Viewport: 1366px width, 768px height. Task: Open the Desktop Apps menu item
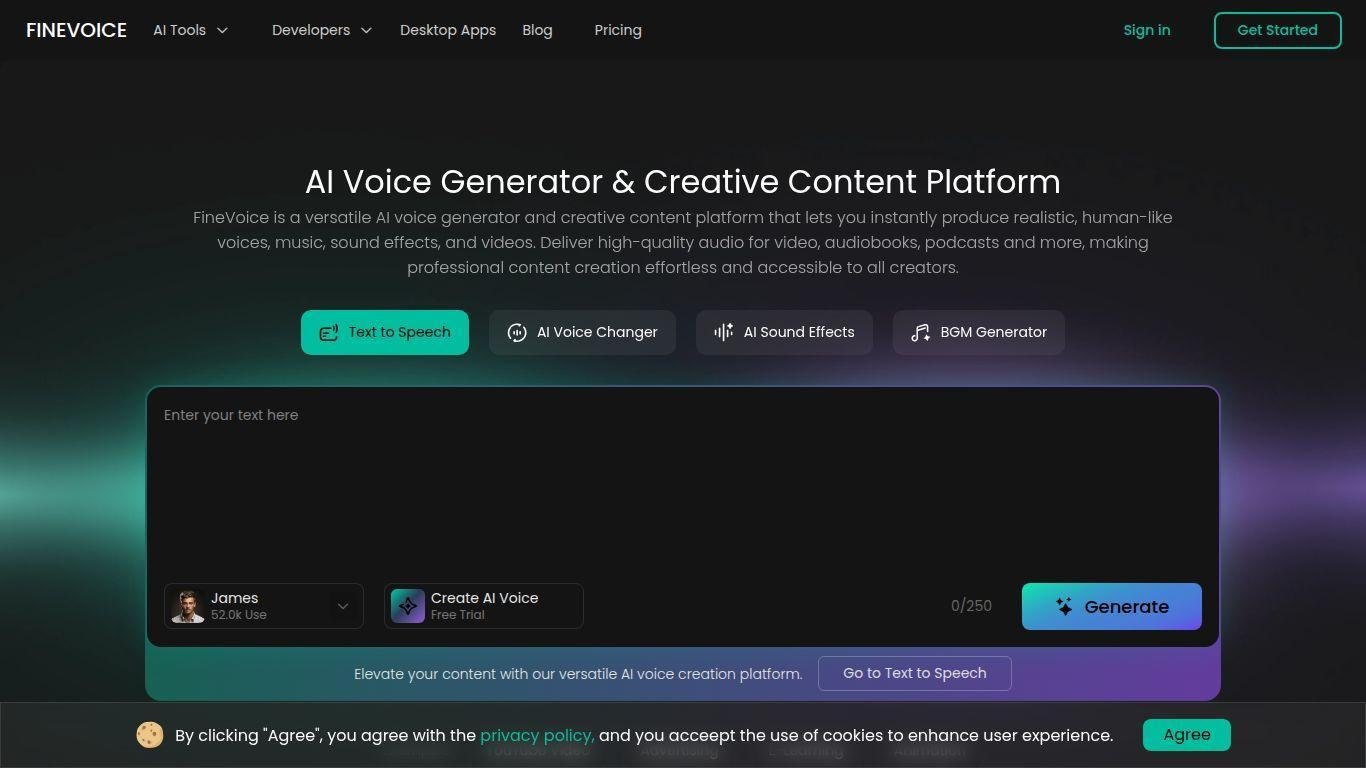tap(448, 30)
